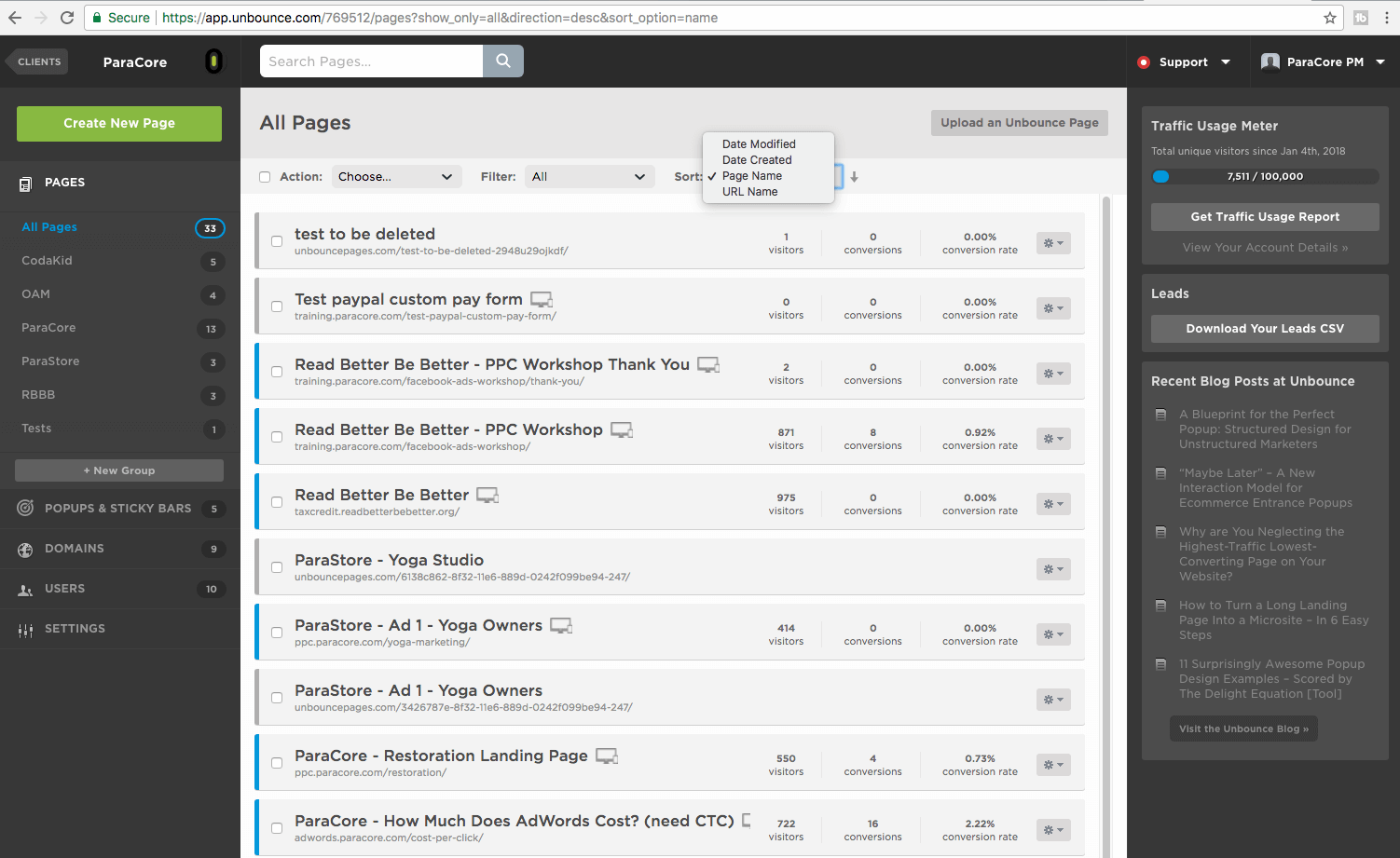The width and height of the screenshot is (1400, 858).
Task: Click the browser extension icon in the toolbar
Action: point(1361,18)
